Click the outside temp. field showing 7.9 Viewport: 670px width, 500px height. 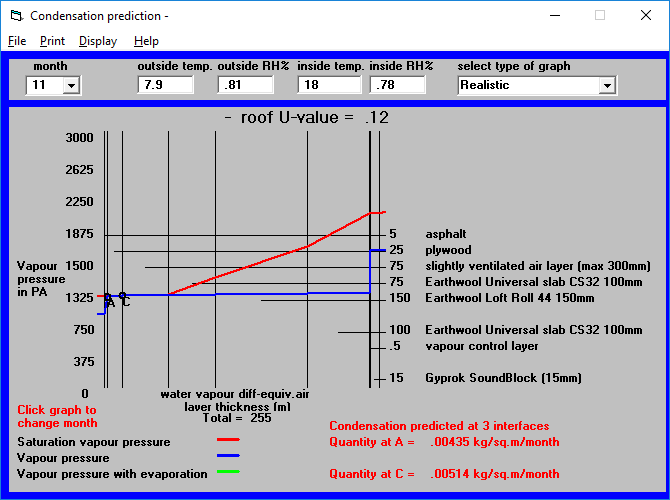point(165,85)
